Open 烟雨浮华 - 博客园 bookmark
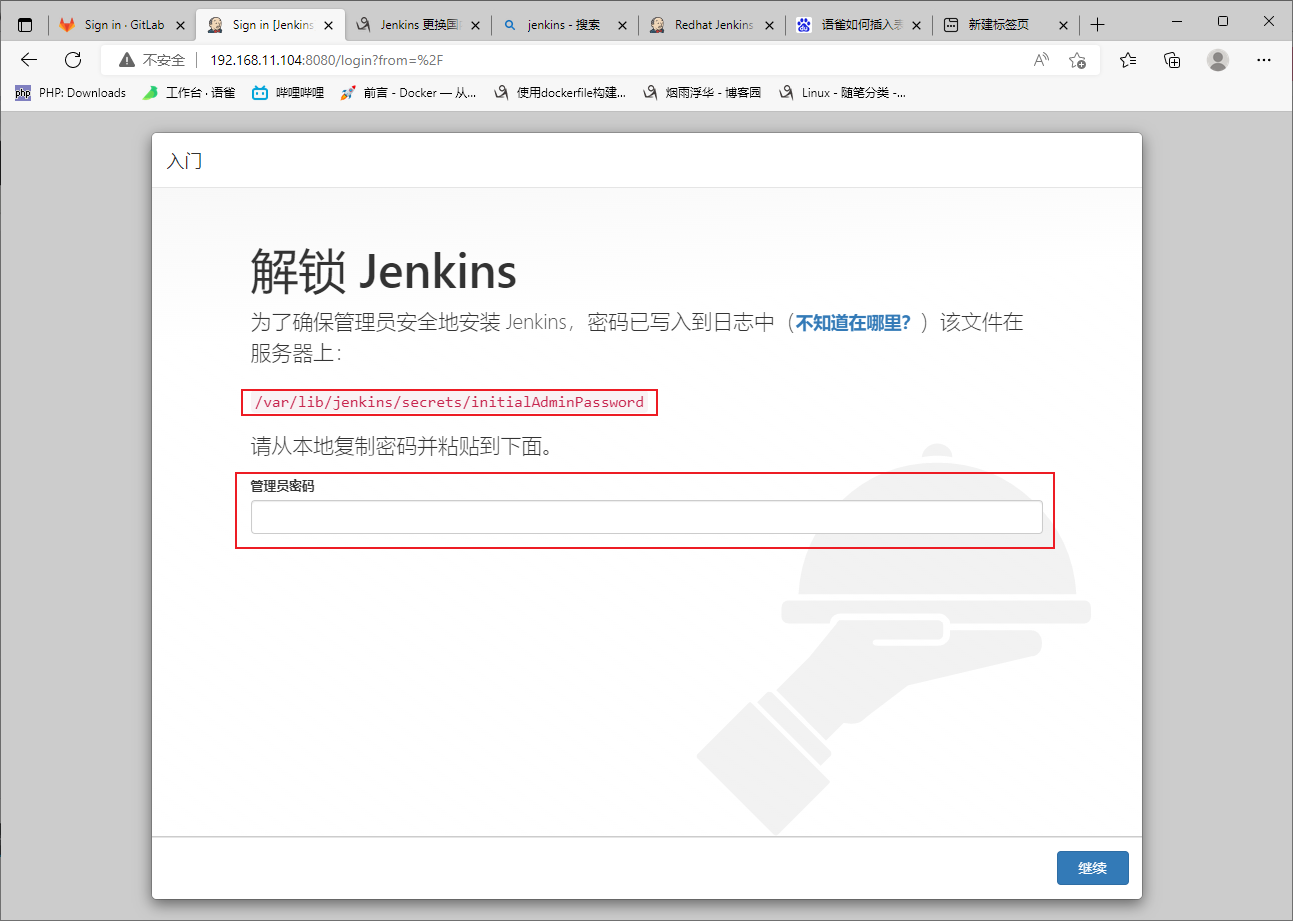This screenshot has height=921, width=1293. pos(701,93)
